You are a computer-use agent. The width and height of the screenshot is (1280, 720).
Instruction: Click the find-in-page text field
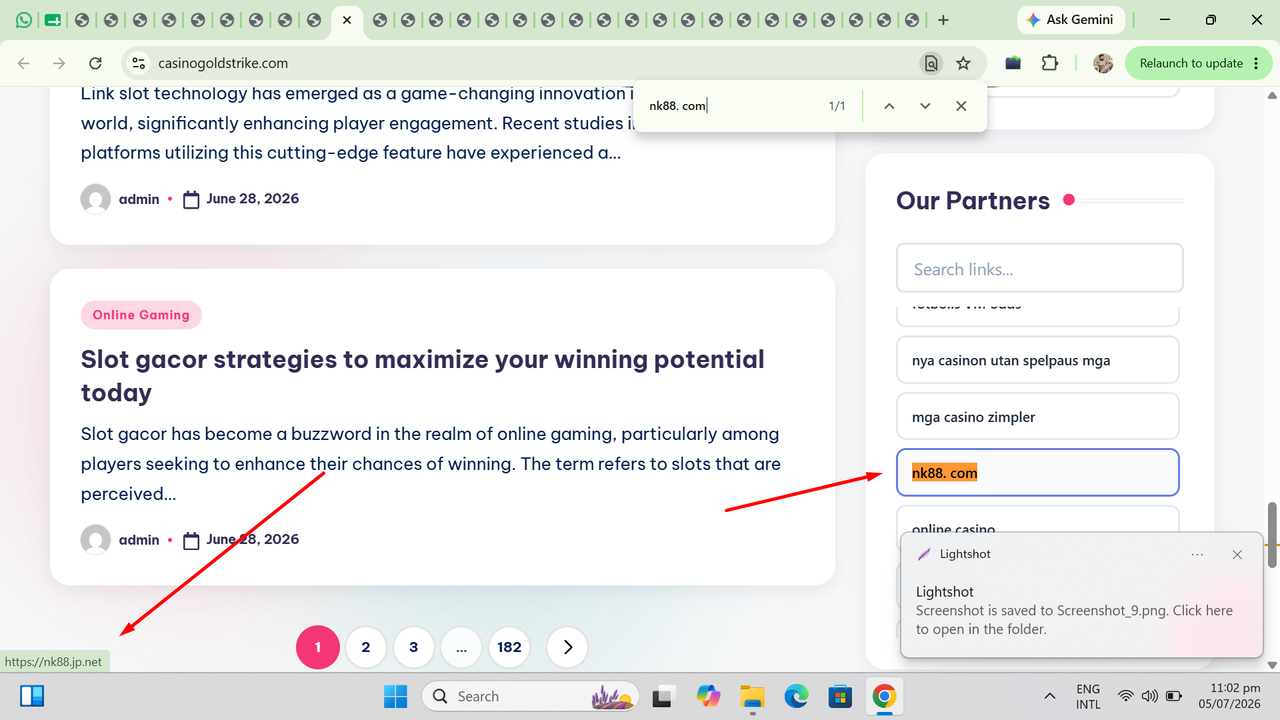[730, 106]
